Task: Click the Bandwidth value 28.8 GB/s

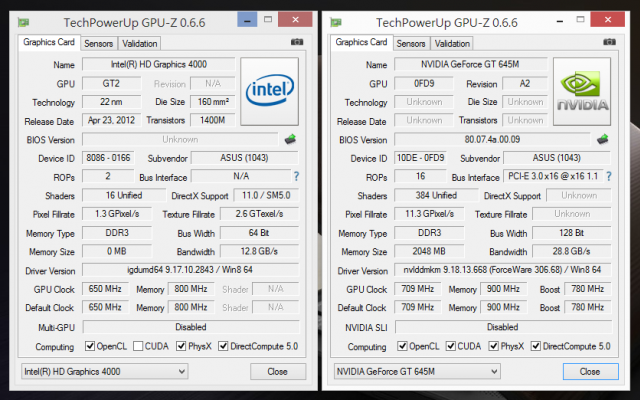Action: point(572,251)
